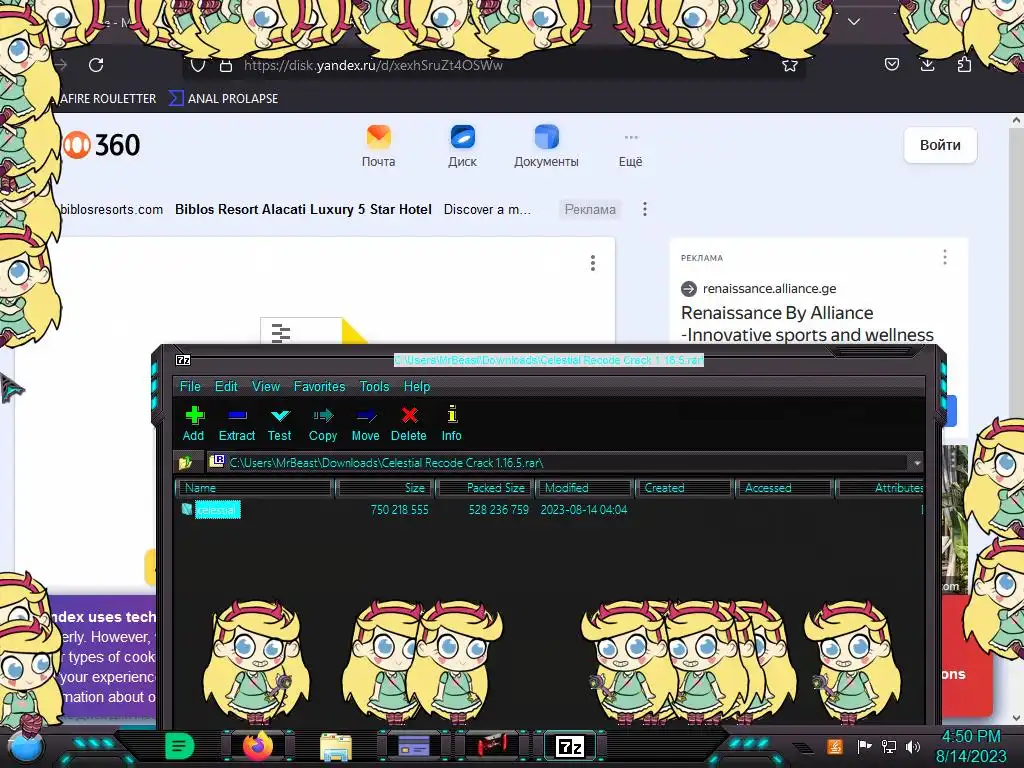Open the 7-Zip Edit menu
The height and width of the screenshot is (768, 1024).
coord(226,386)
